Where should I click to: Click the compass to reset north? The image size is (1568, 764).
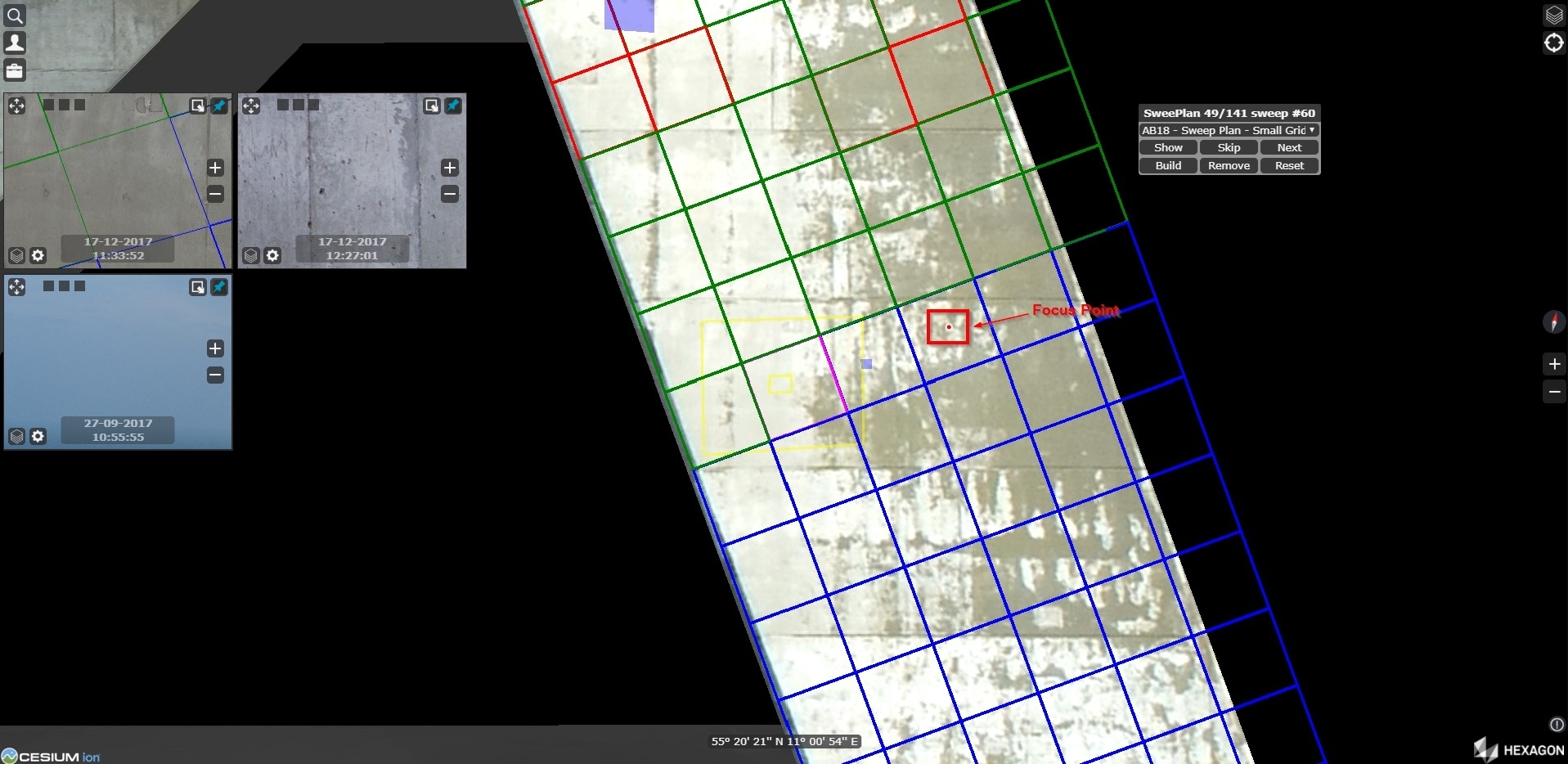(1553, 321)
